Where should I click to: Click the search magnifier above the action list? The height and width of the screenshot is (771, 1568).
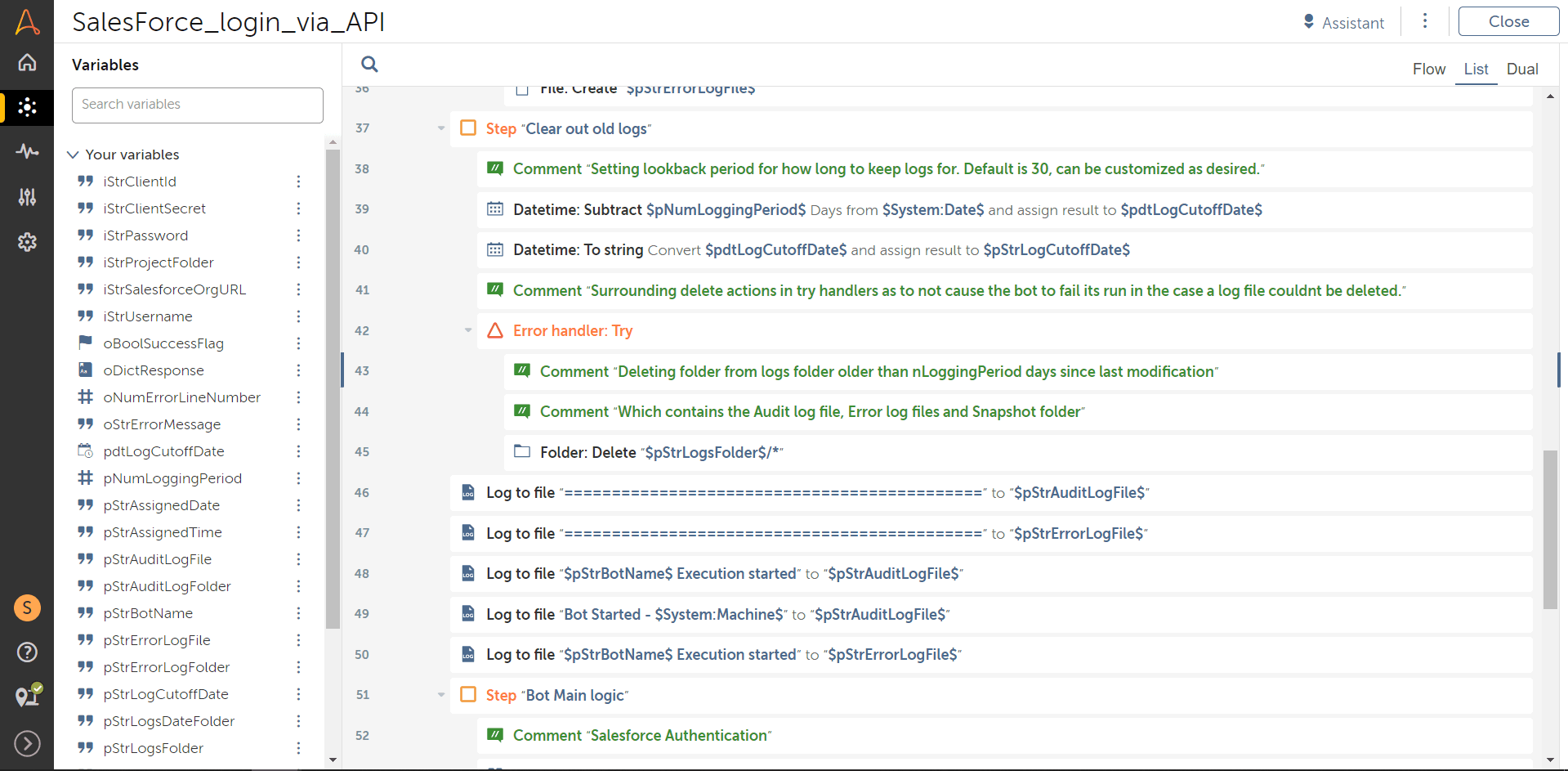369,64
